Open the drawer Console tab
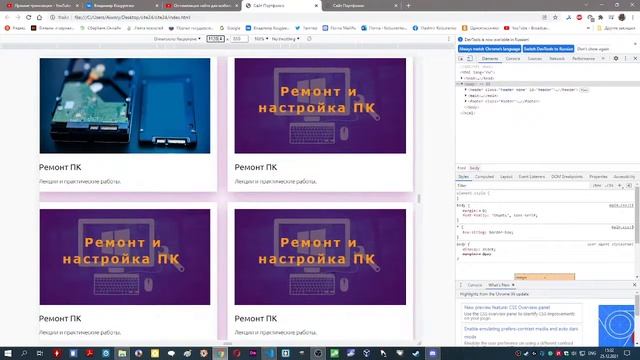 click(475, 285)
